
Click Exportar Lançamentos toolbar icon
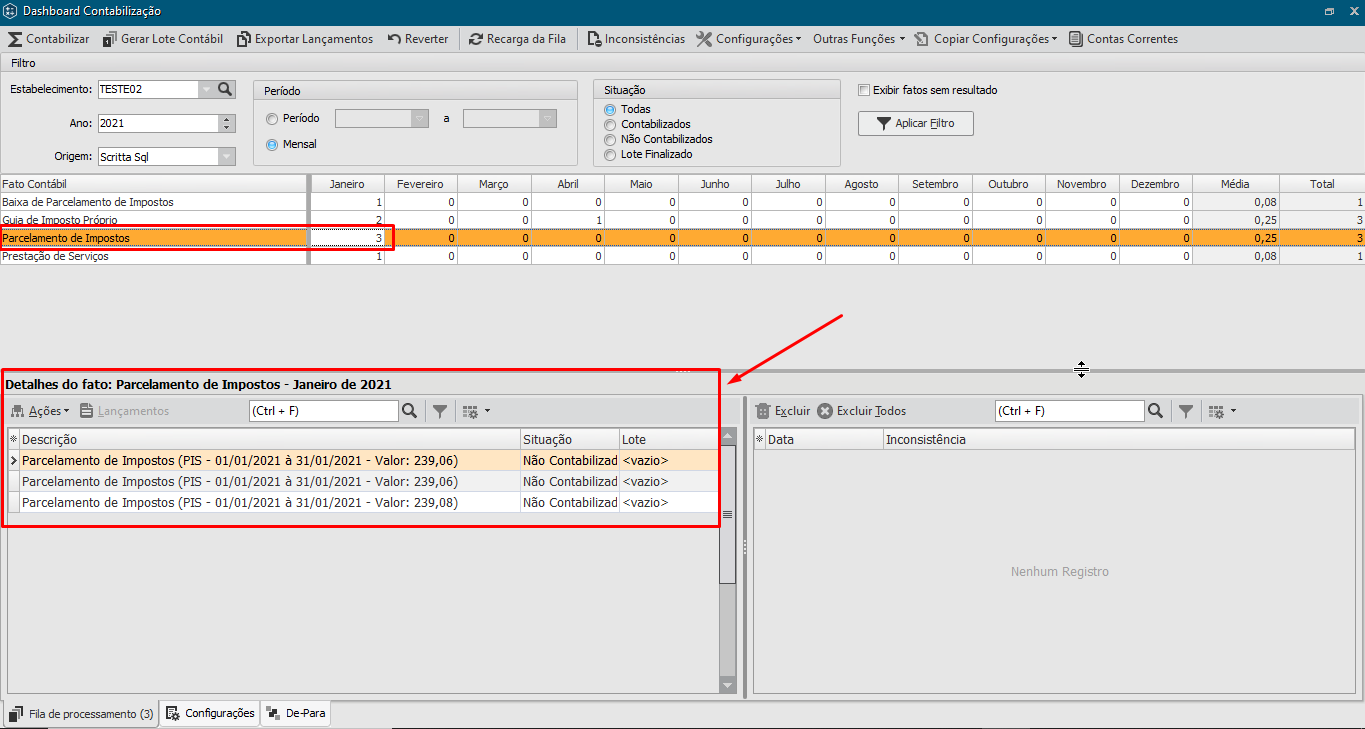click(244, 39)
